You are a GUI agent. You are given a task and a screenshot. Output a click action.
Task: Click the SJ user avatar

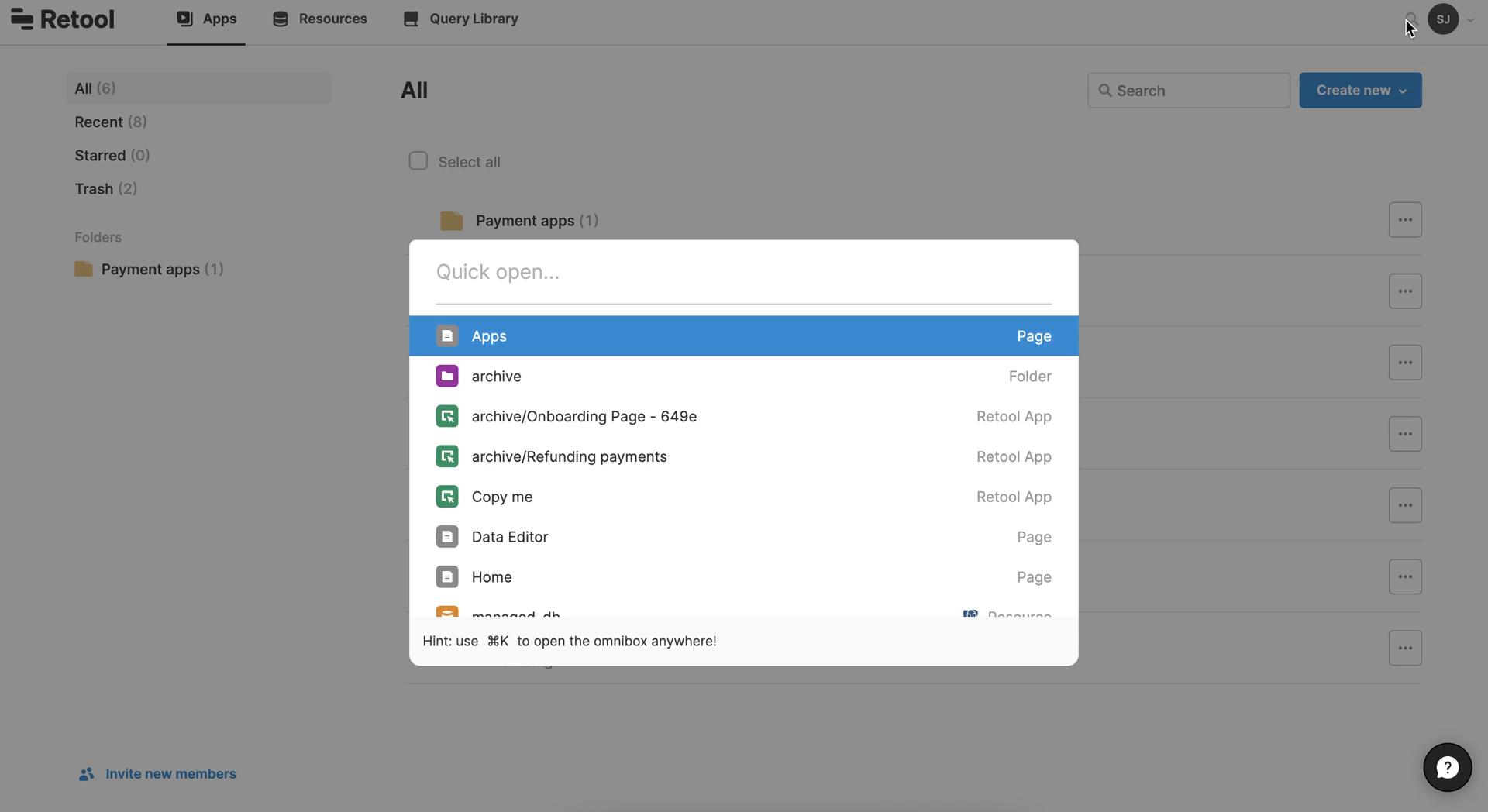point(1443,19)
